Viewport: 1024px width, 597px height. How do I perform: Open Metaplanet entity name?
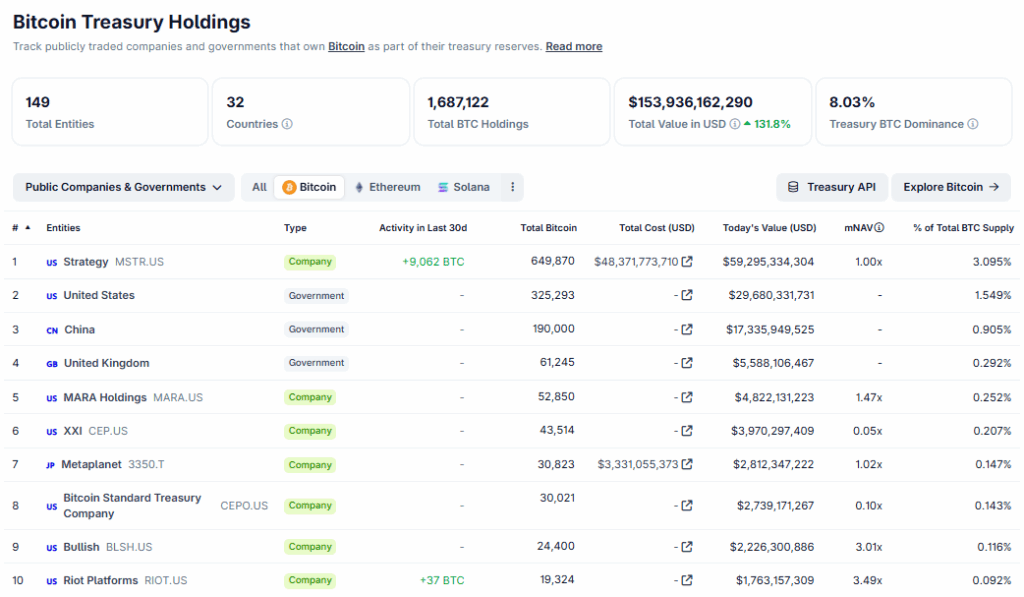91,464
